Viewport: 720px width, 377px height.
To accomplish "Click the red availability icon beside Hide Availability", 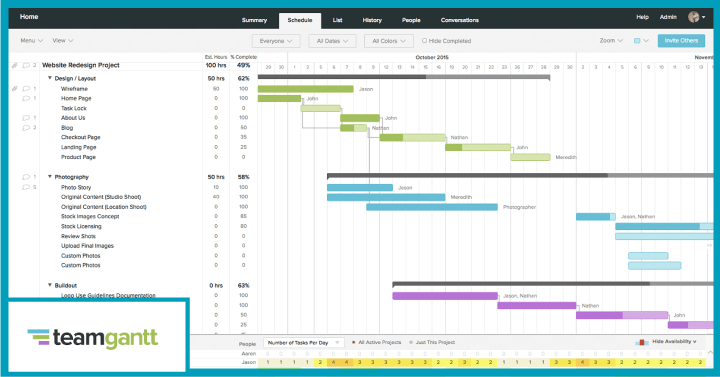I will click(641, 342).
